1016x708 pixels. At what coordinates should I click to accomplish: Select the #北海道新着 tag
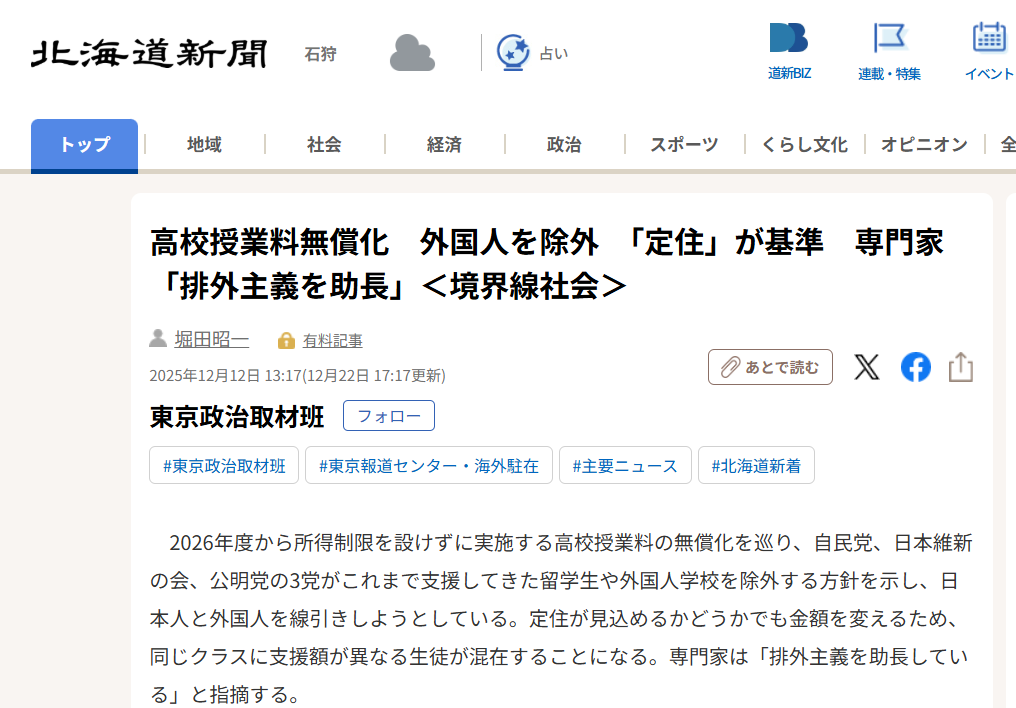(x=756, y=466)
